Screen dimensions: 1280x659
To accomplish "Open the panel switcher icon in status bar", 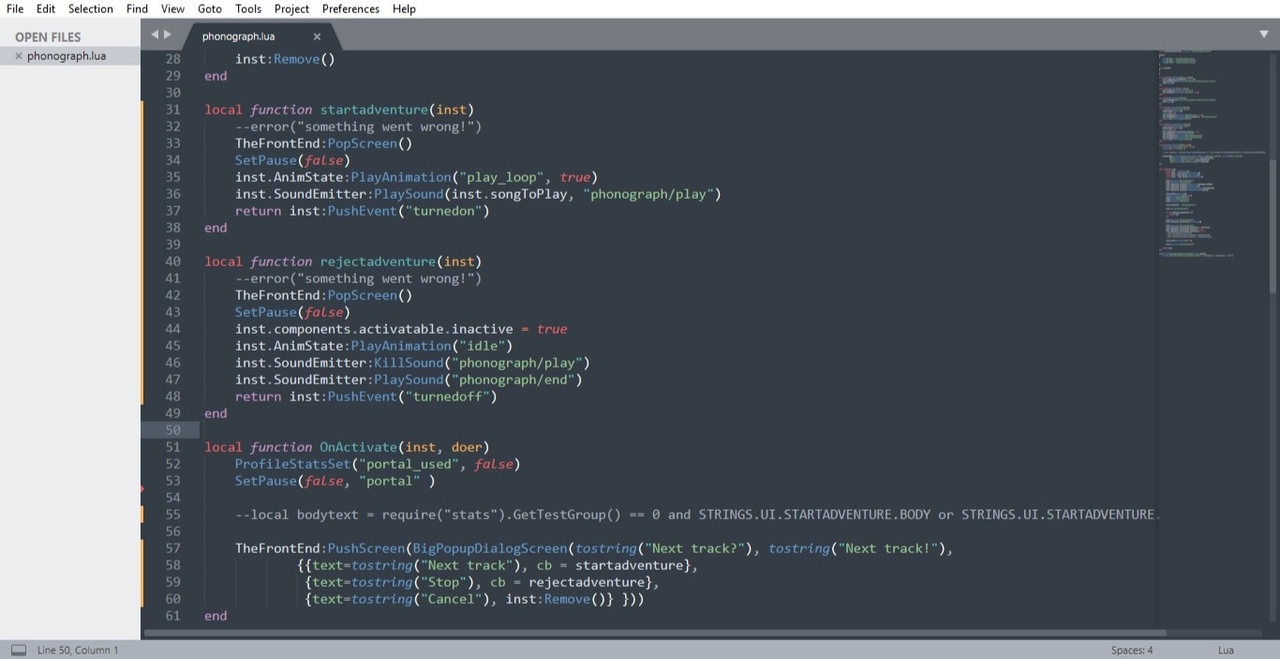I will (18, 650).
